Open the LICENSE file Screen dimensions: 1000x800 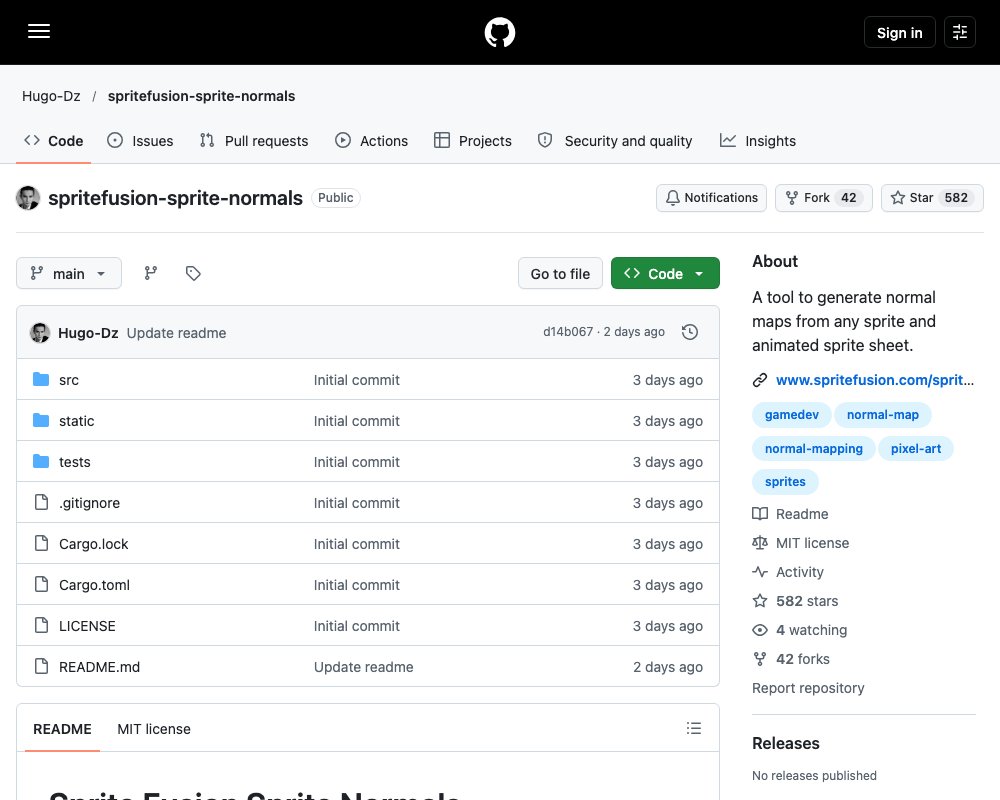click(87, 626)
